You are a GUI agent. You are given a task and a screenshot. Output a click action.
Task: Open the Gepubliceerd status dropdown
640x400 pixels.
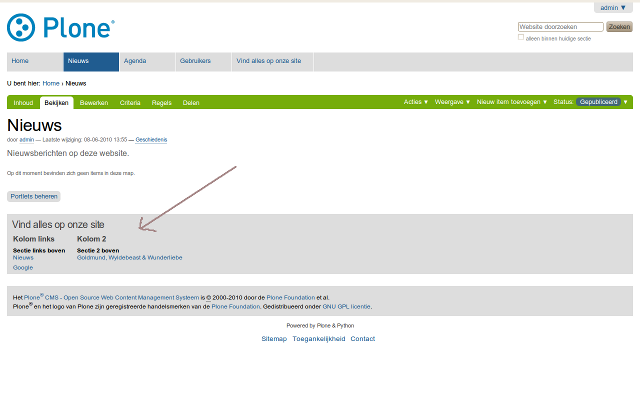(x=601, y=102)
